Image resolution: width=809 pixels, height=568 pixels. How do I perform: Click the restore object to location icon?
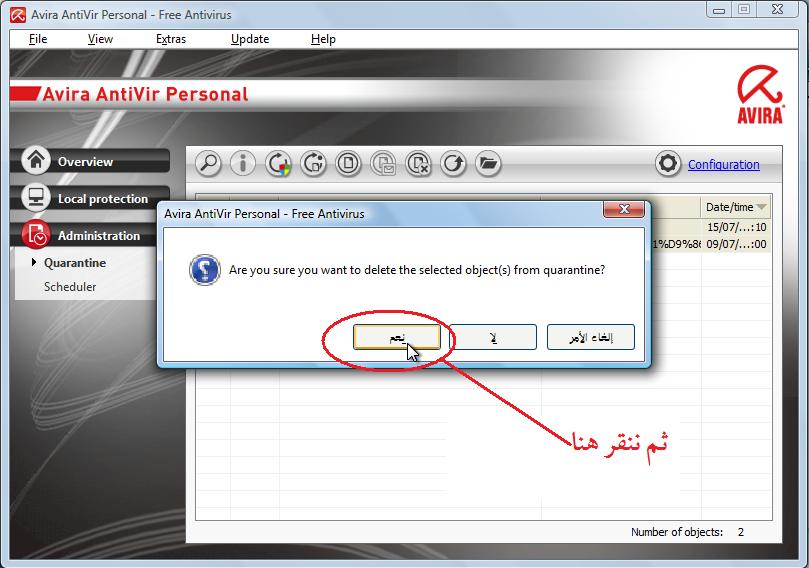tap(313, 164)
